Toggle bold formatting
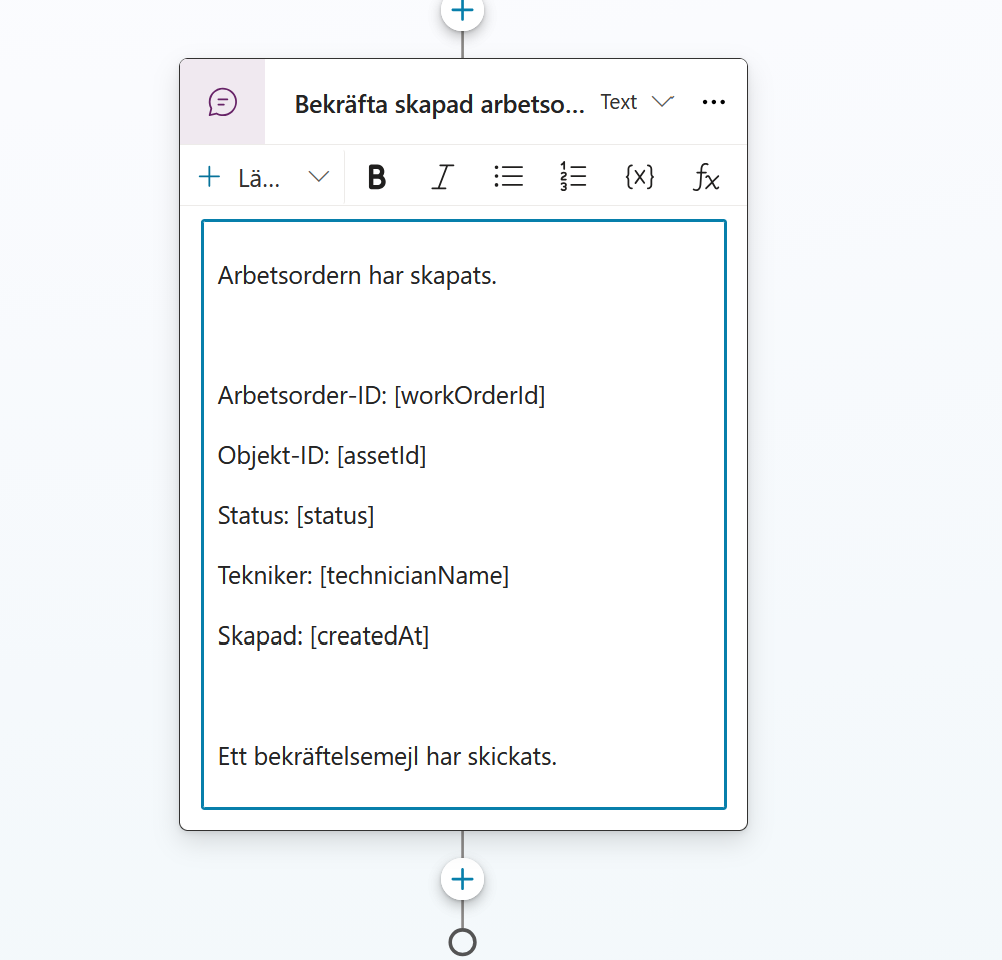The width and height of the screenshot is (1002, 960). coord(377,177)
